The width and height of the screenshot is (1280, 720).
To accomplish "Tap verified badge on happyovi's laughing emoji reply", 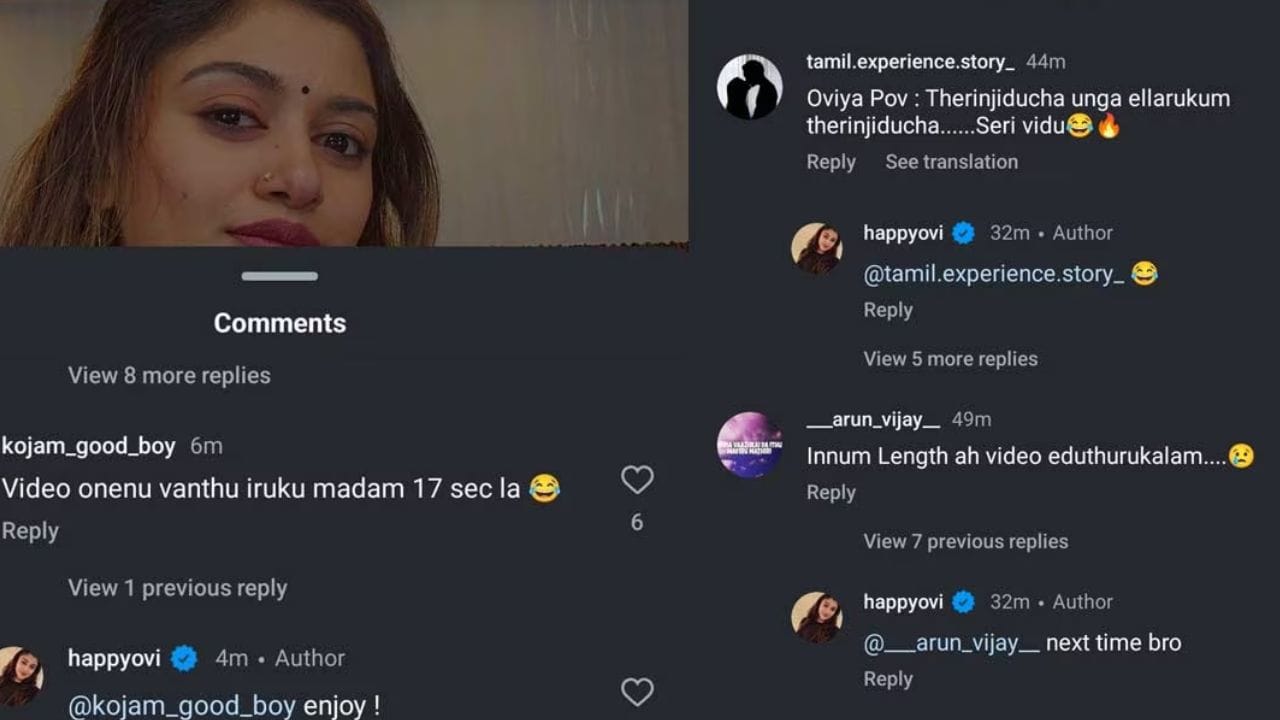I will [x=963, y=233].
